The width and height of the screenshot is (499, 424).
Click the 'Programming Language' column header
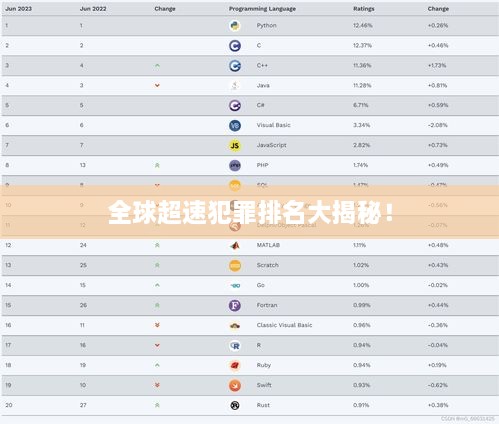262,9
